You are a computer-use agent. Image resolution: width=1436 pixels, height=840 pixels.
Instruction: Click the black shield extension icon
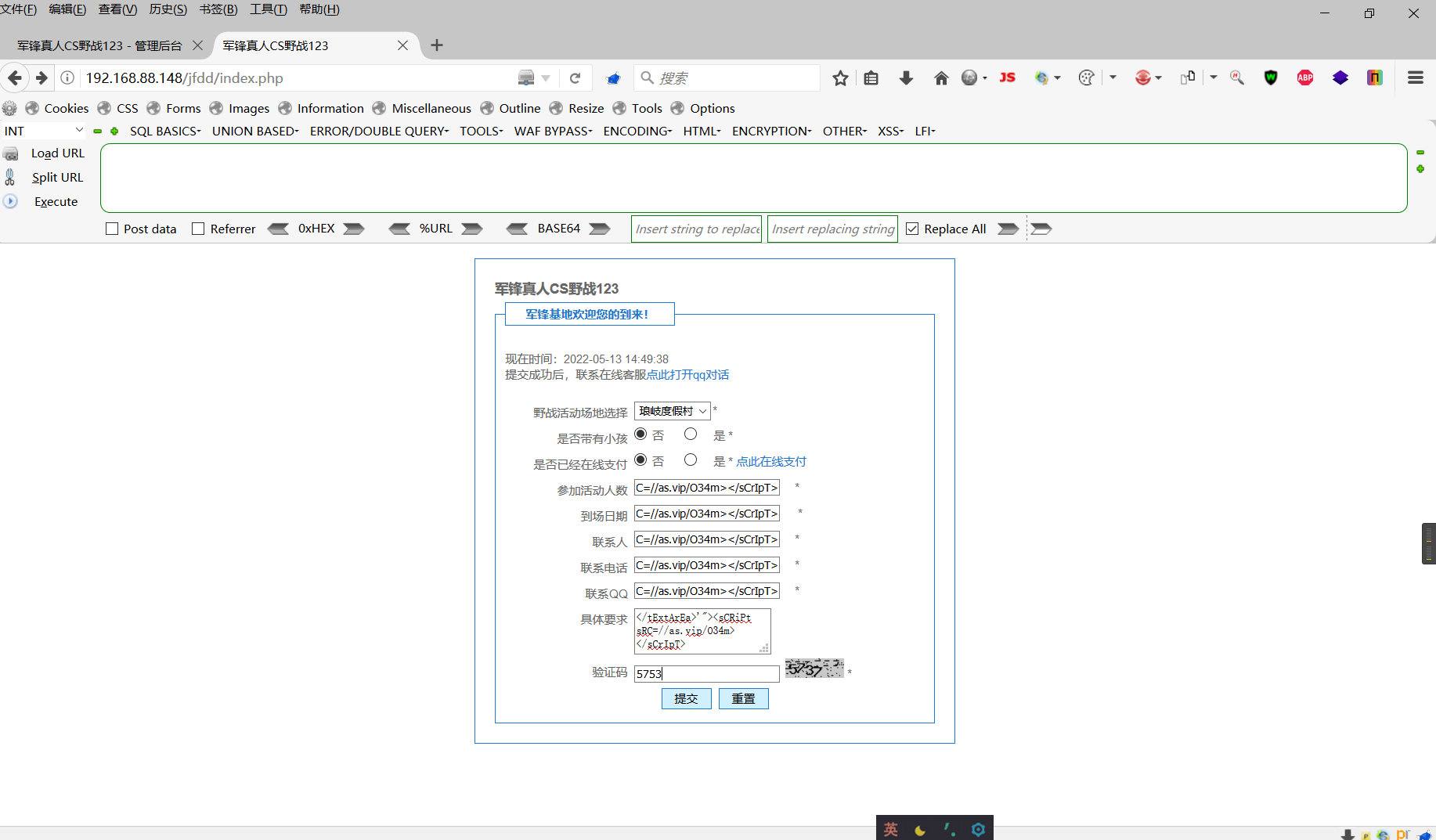click(1271, 78)
